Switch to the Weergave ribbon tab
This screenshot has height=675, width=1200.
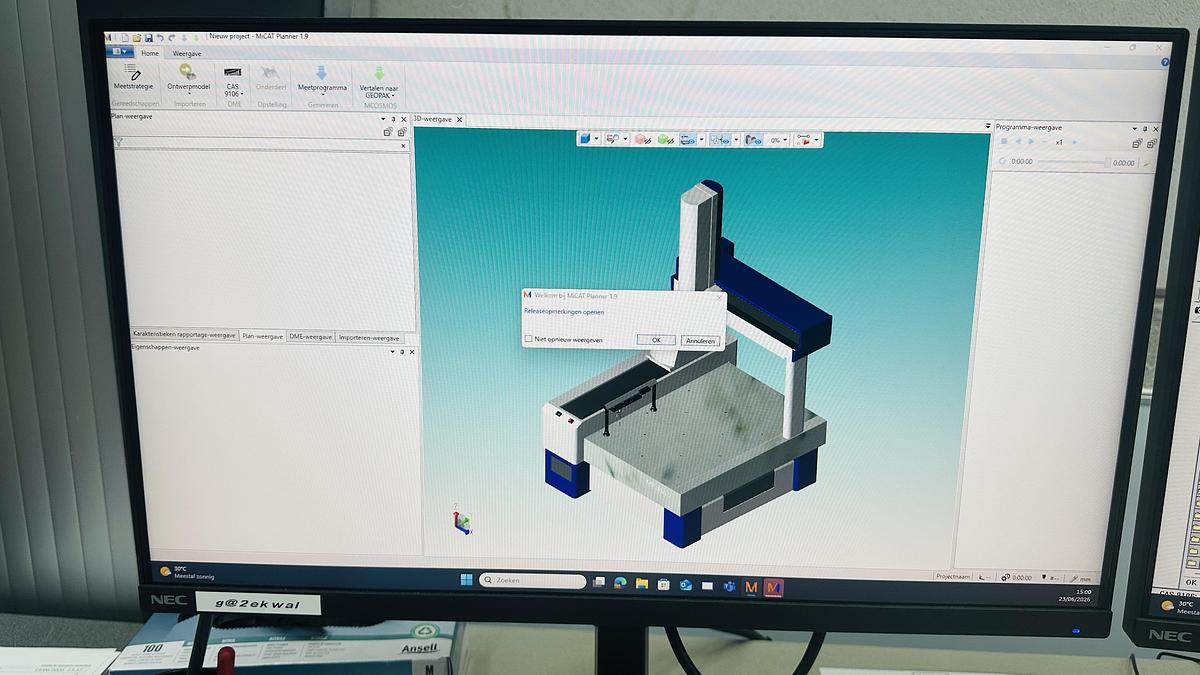pos(187,53)
